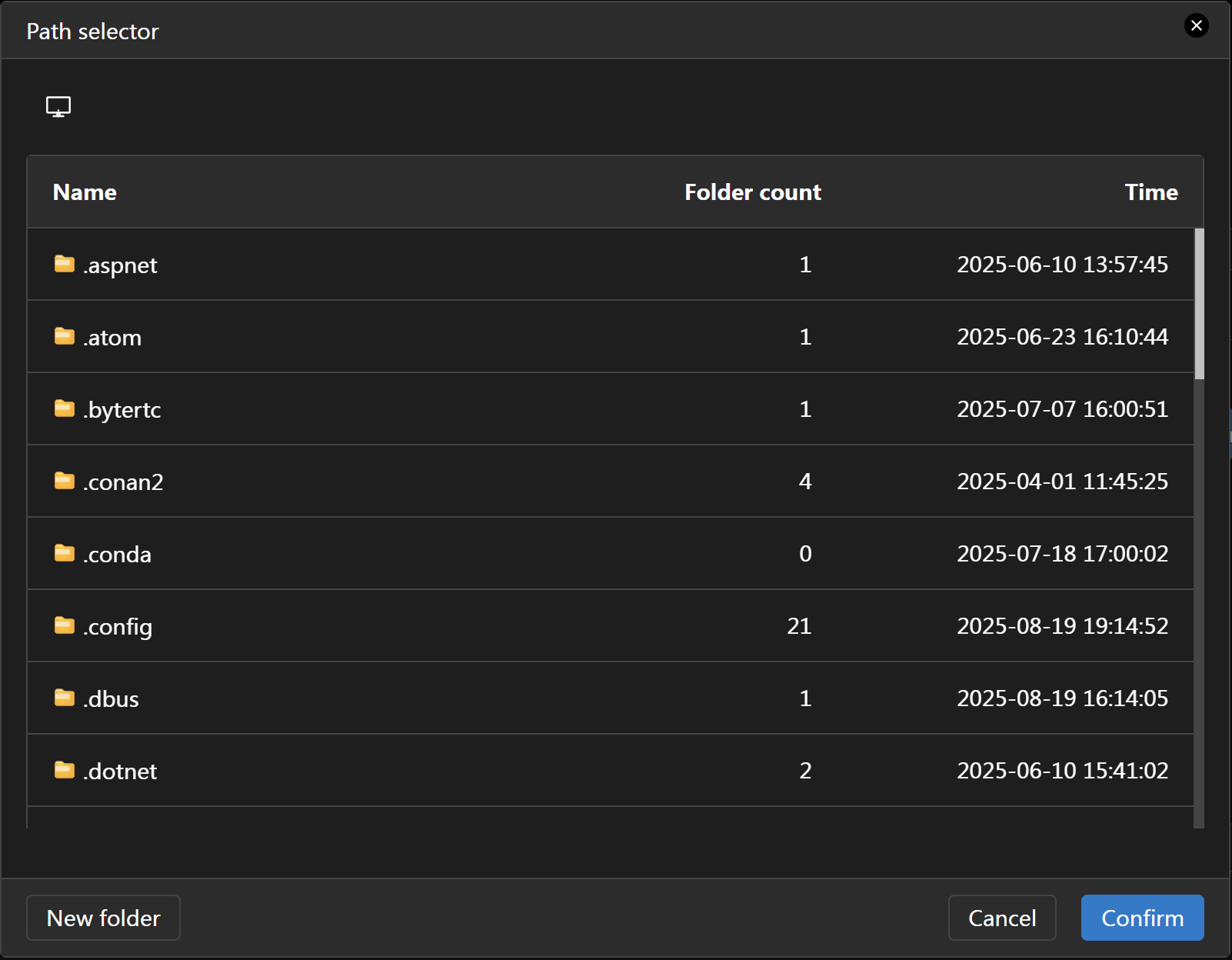
Task: Click the Folder count column header
Action: 752,192
